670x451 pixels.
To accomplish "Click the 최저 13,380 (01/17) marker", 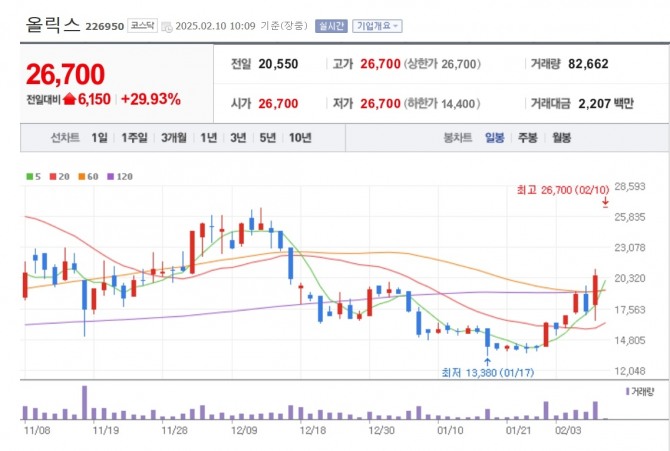I will tap(488, 373).
